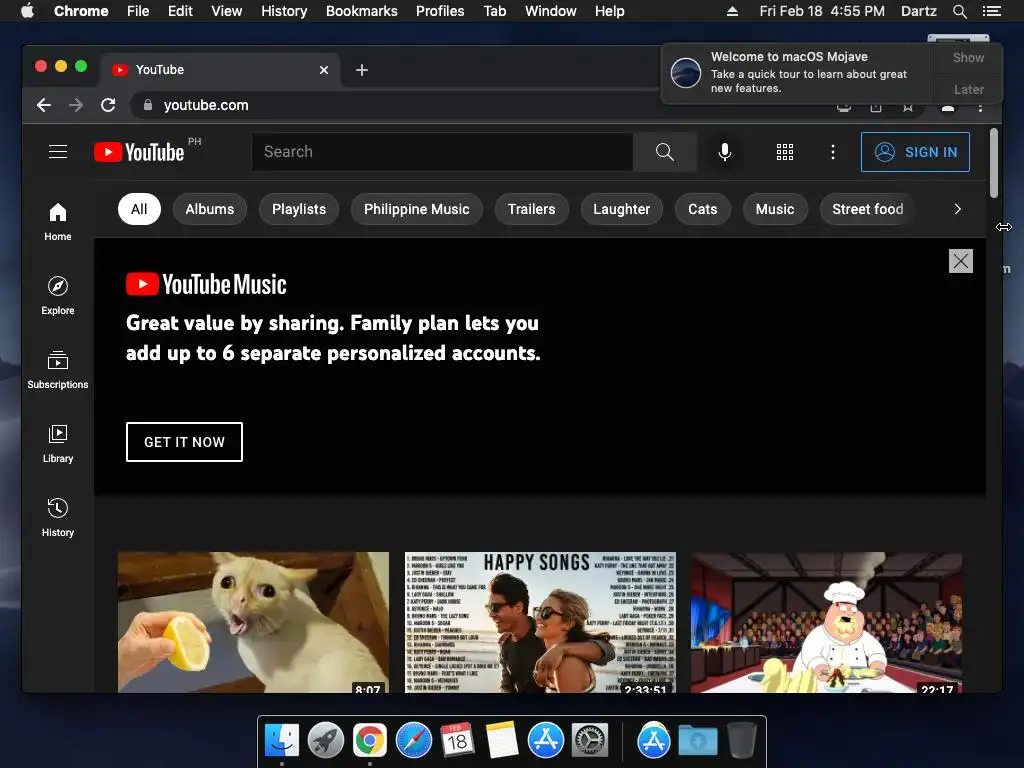1024x768 pixels.
Task: Launch Launchpad from the Dock
Action: 326,740
